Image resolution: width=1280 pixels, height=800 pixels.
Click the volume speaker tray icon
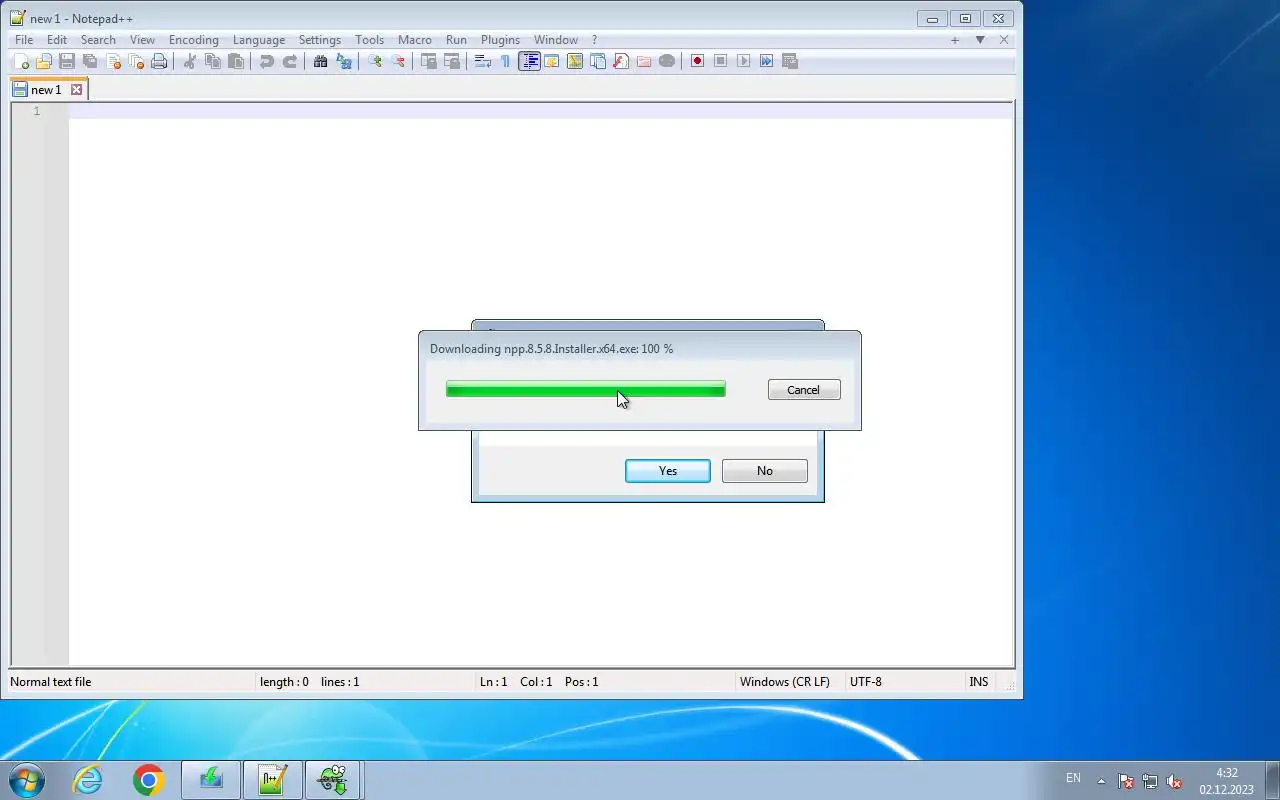1175,781
